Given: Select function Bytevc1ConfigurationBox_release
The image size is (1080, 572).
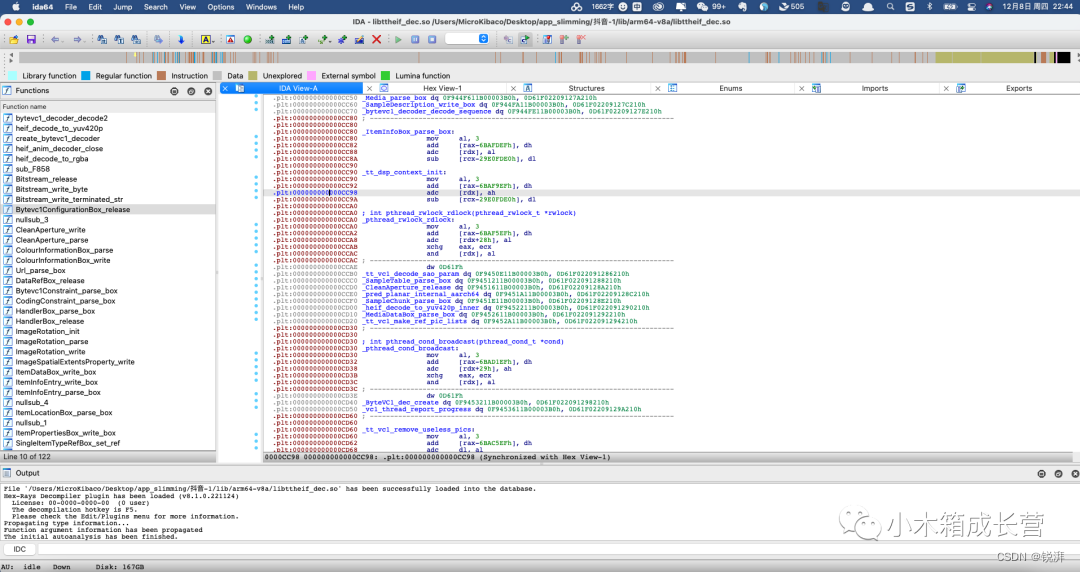Looking at the screenshot, I should [72, 210].
